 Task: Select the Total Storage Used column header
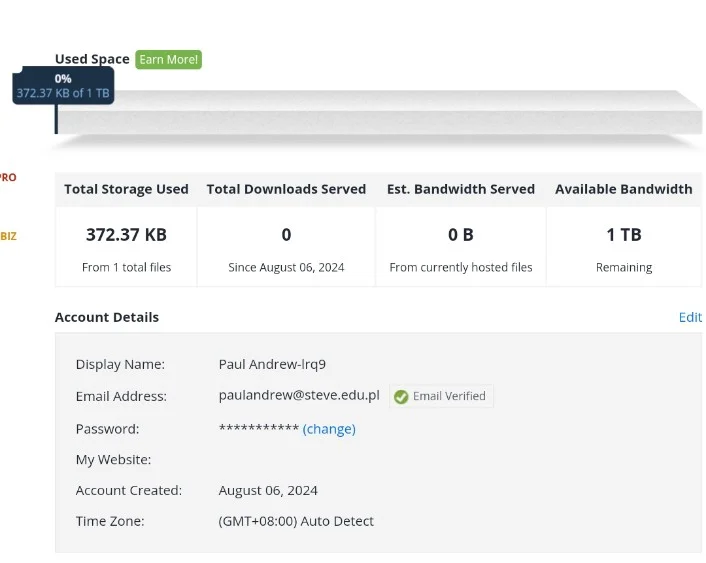click(x=126, y=189)
